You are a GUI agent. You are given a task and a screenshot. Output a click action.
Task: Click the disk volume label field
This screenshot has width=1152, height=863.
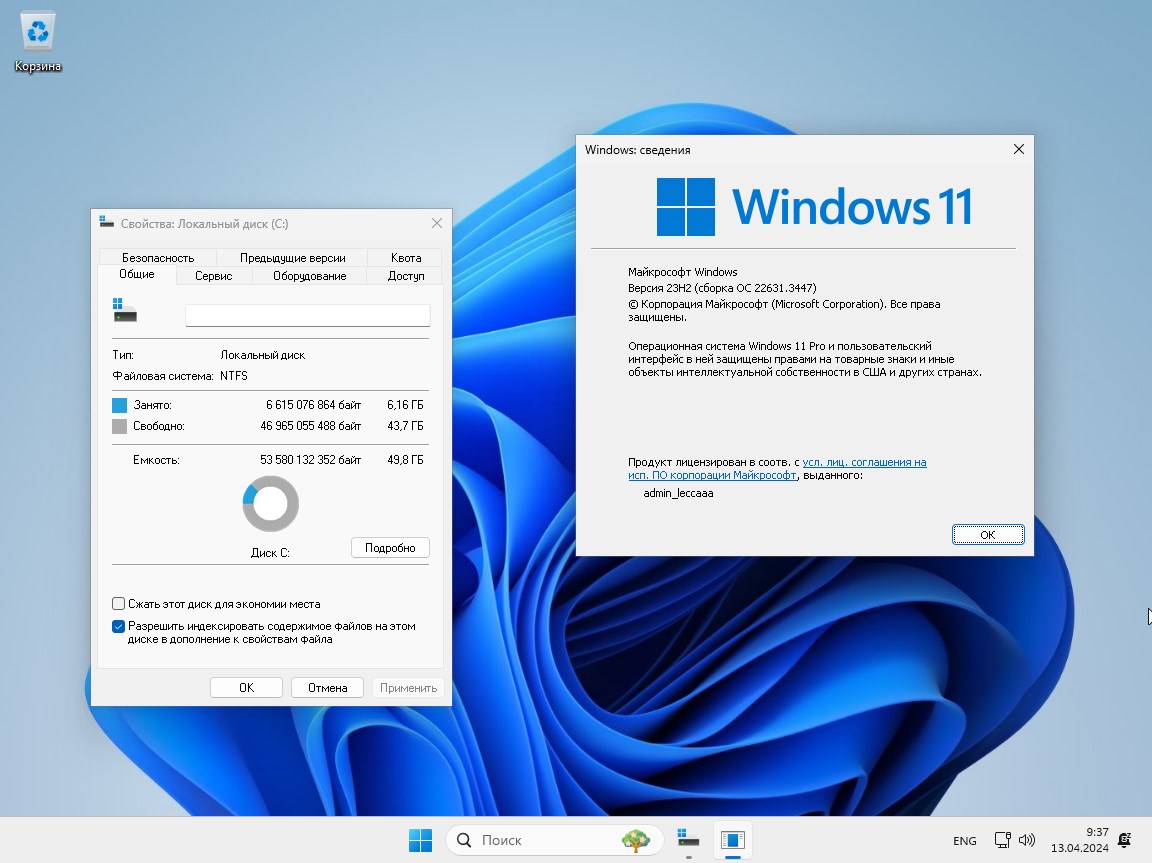point(307,315)
